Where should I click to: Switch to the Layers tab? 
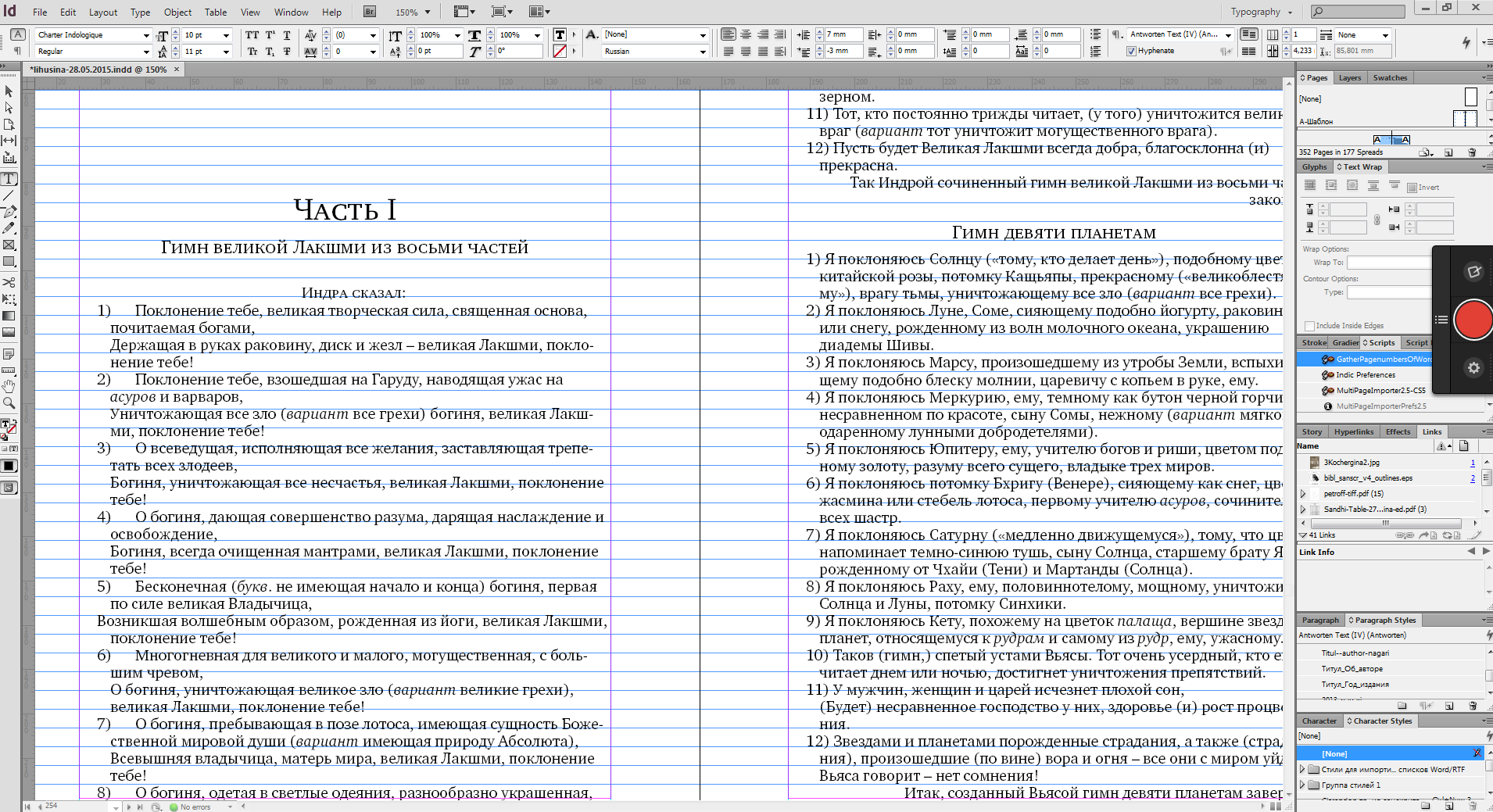pyautogui.click(x=1349, y=78)
